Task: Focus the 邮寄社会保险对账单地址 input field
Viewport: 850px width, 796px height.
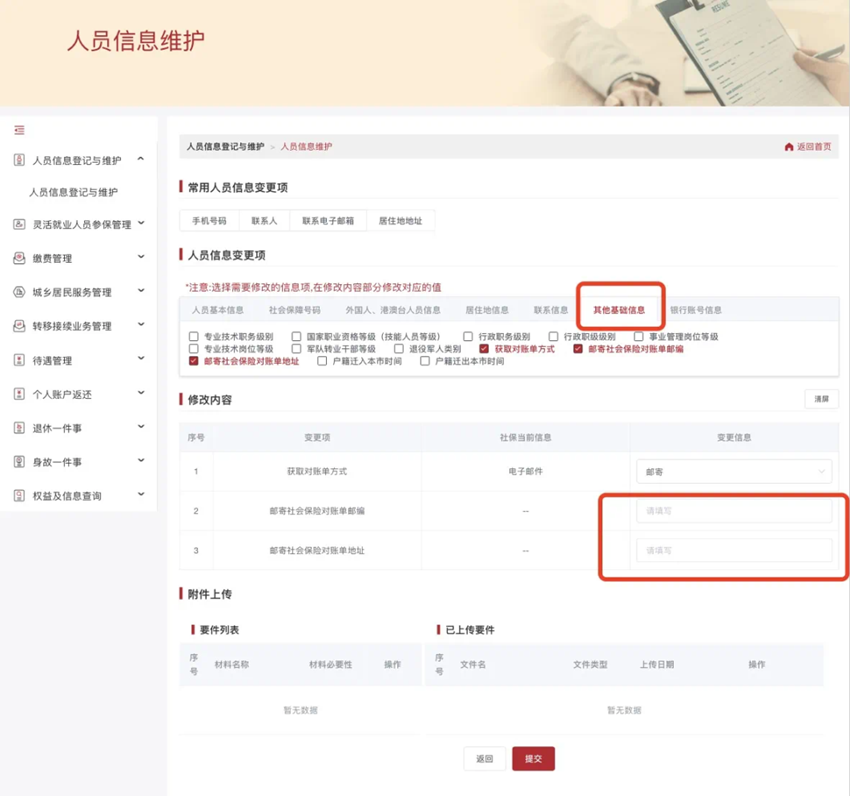Action: click(x=733, y=550)
